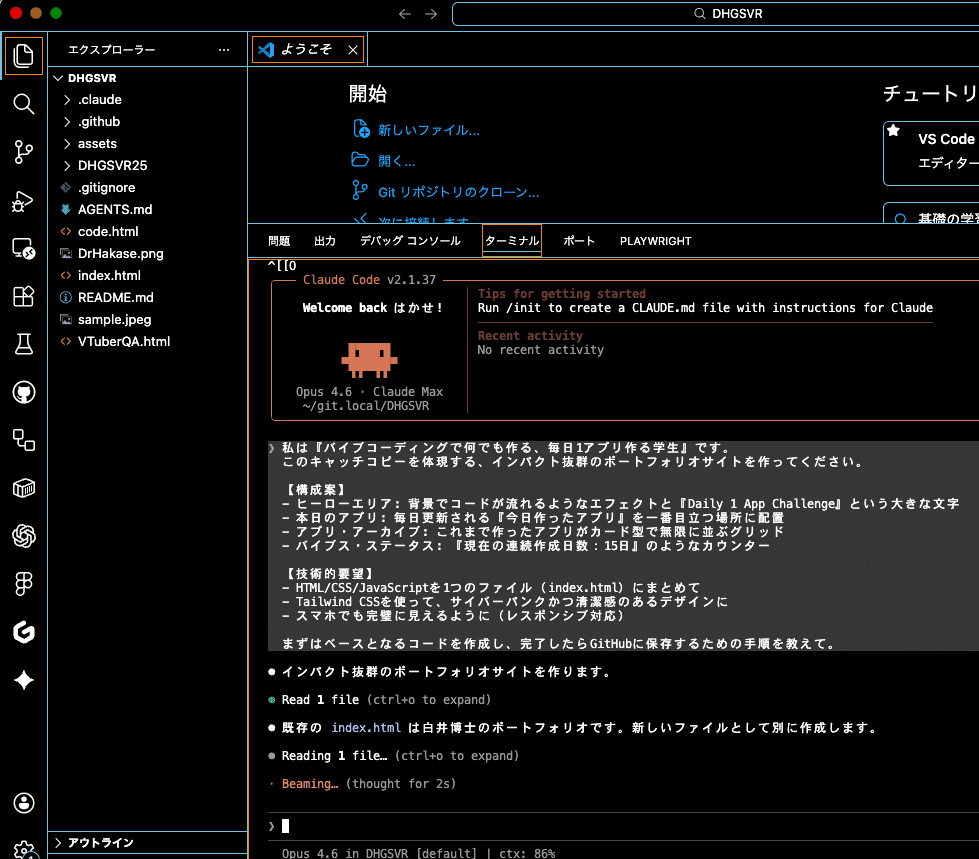Screen dimensions: 979x859
Task: Click 'Opus 4.6 in DHGSVR [default]' status line
Action: point(379,853)
